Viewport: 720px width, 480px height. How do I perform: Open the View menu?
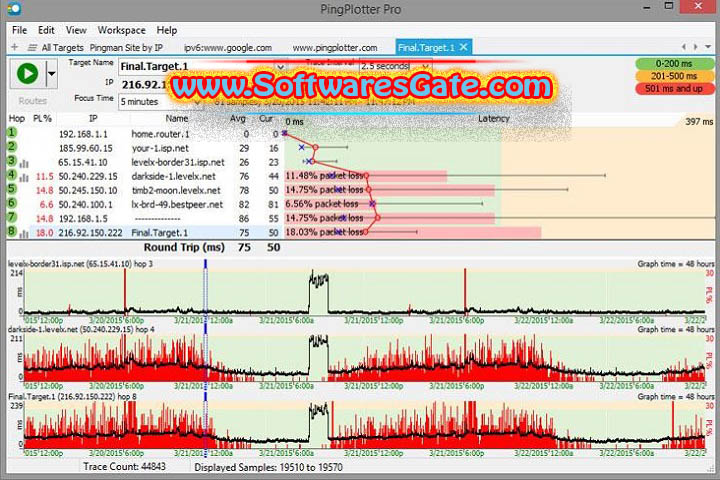point(76,30)
